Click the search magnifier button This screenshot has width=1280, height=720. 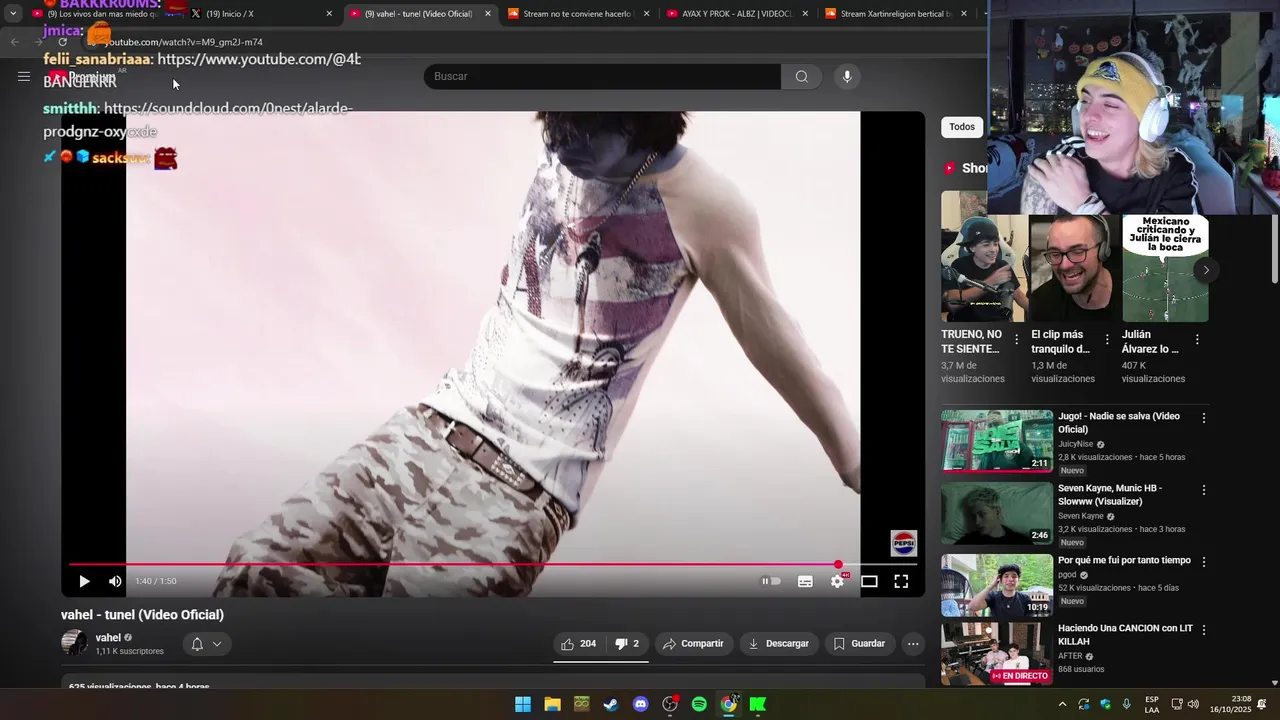pyautogui.click(x=801, y=76)
